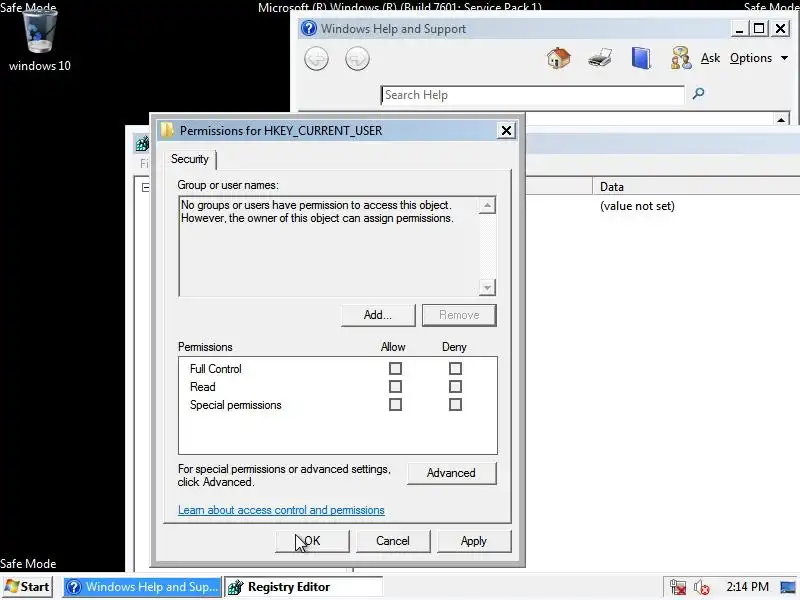Open Learn about access control link
The height and width of the screenshot is (600, 800).
281,510
